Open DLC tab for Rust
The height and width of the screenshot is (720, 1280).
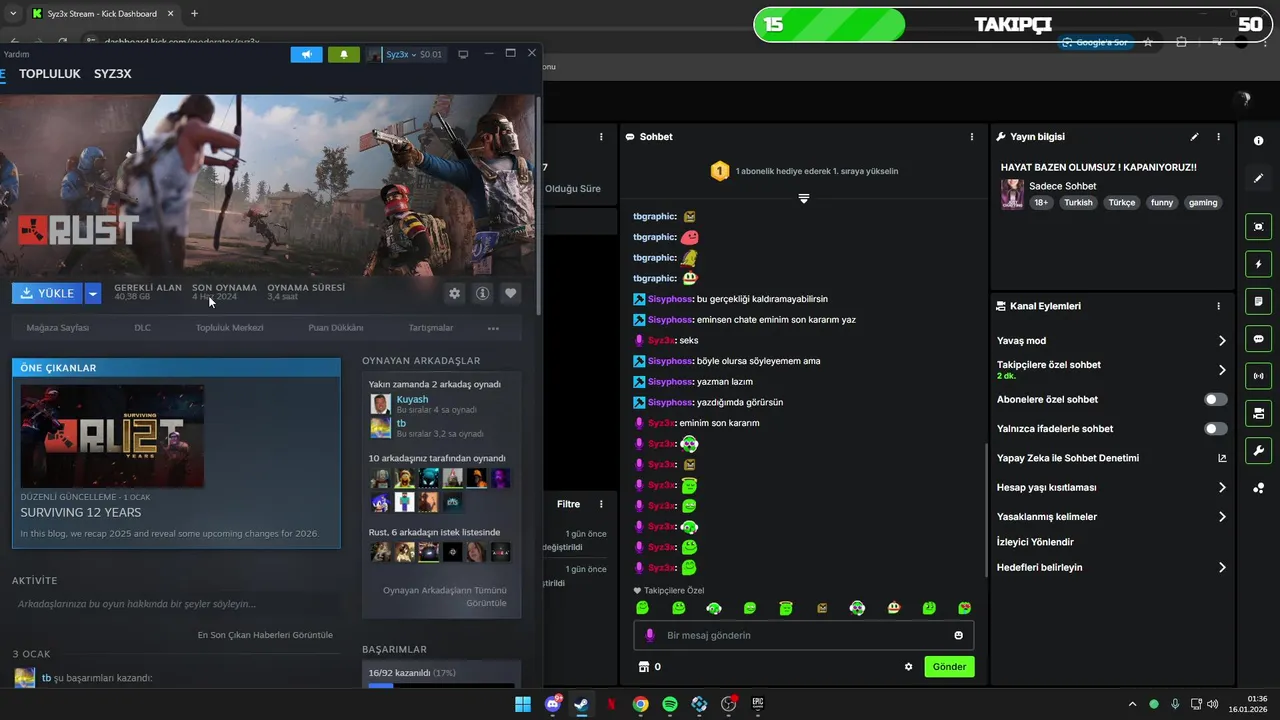(143, 328)
